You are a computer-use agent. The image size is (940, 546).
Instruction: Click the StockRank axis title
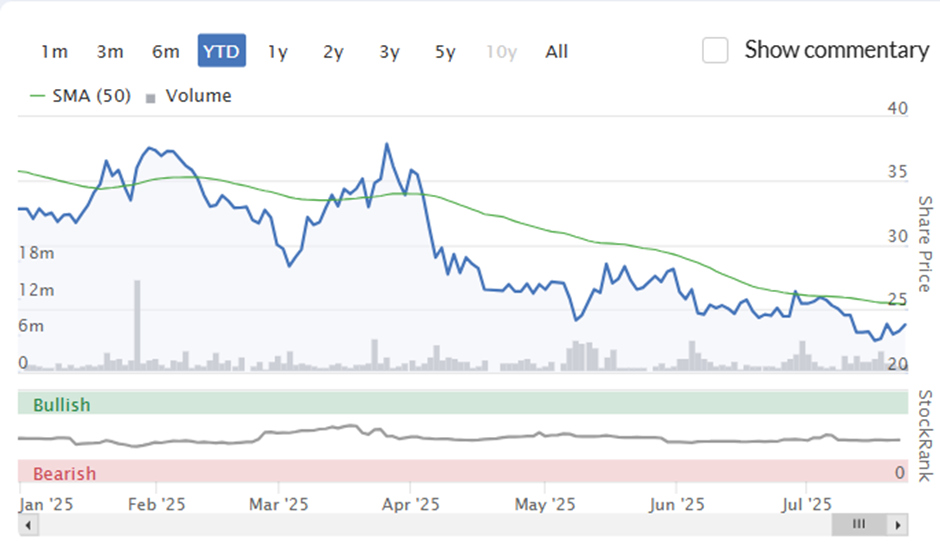[x=925, y=436]
